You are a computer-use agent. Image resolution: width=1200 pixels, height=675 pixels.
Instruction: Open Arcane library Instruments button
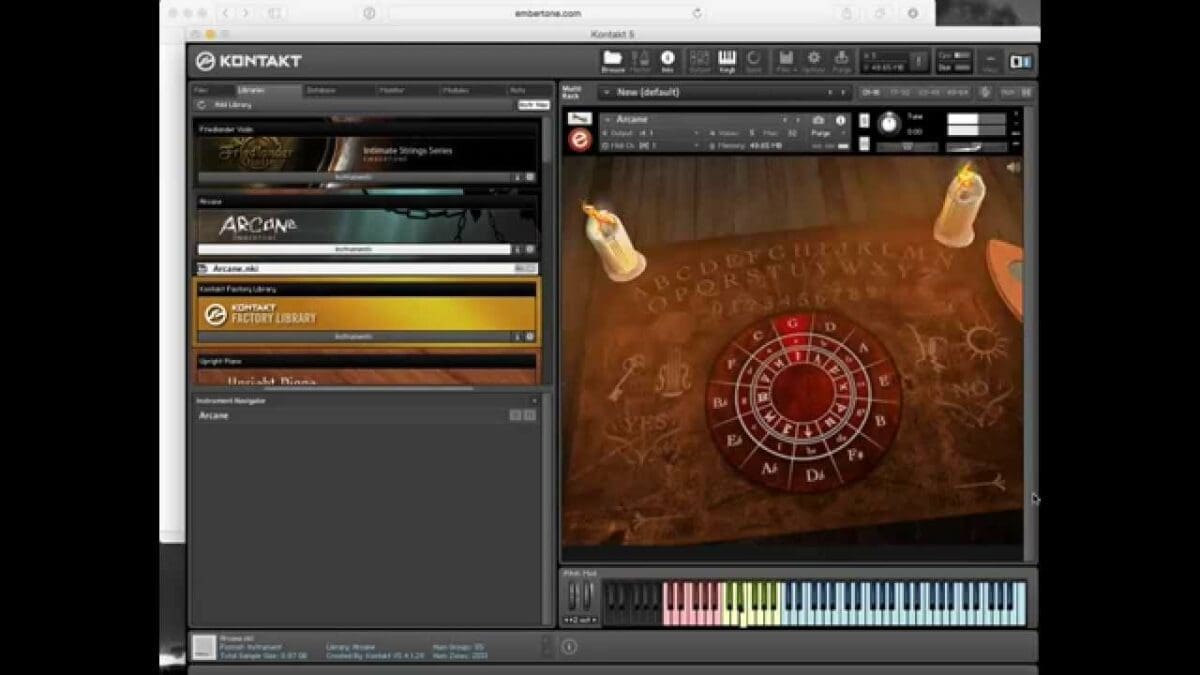[354, 249]
